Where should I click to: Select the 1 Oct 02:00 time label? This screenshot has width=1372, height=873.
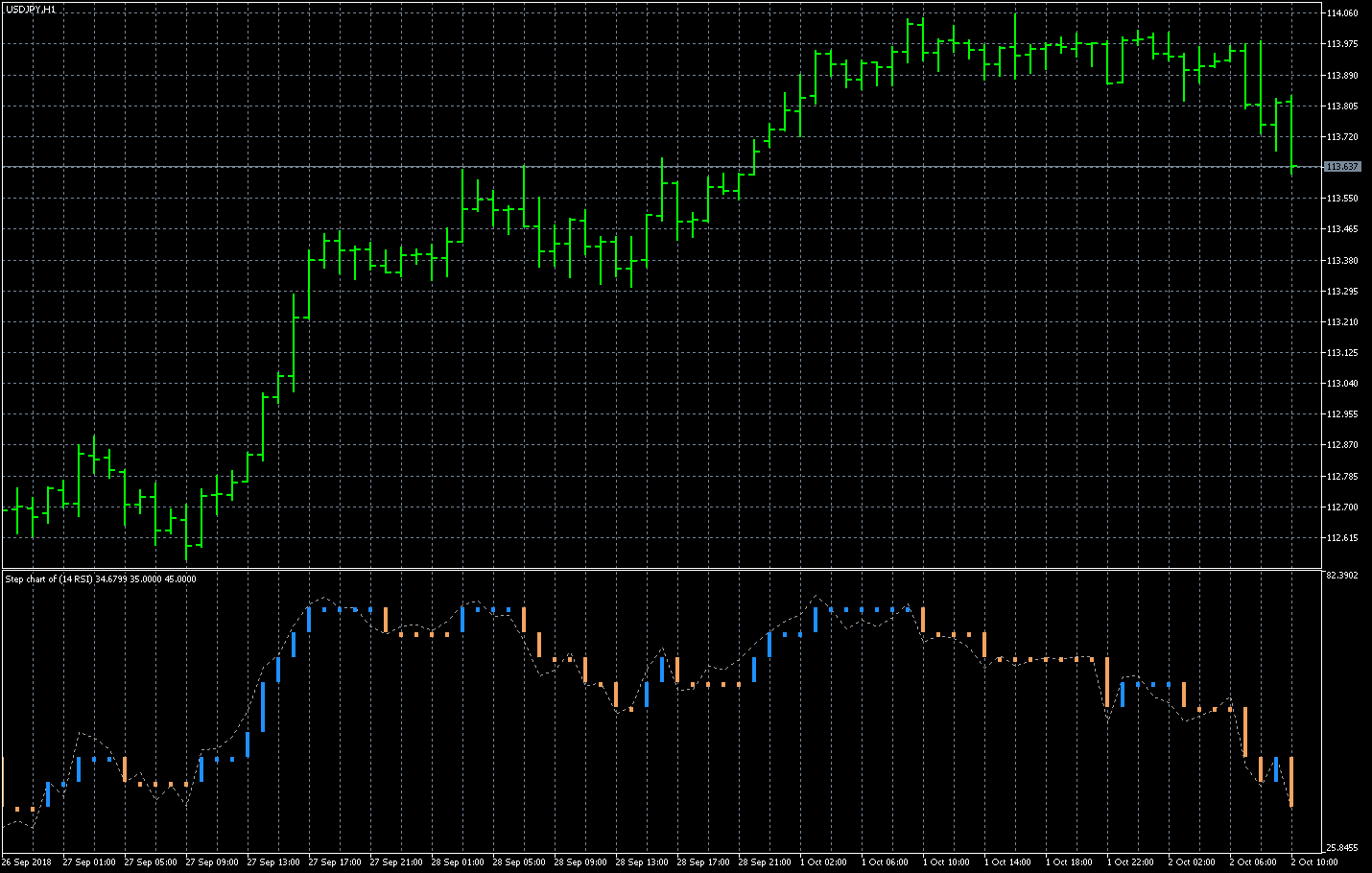823,862
